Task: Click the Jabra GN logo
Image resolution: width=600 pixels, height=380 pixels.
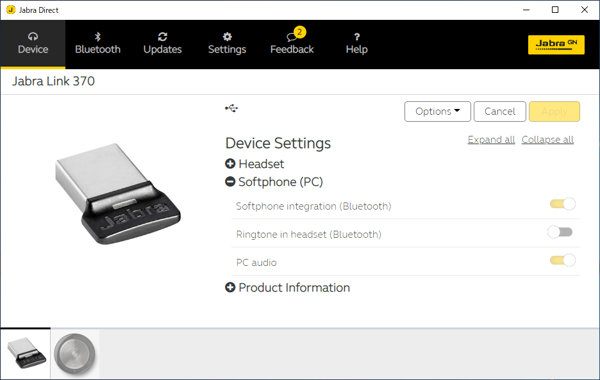Action: point(556,45)
